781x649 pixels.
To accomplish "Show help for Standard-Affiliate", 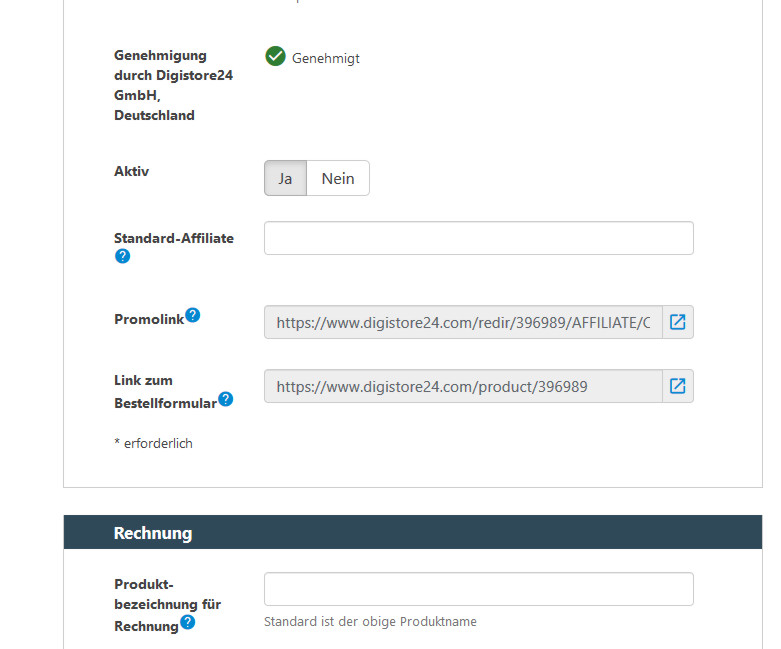I will click(122, 256).
